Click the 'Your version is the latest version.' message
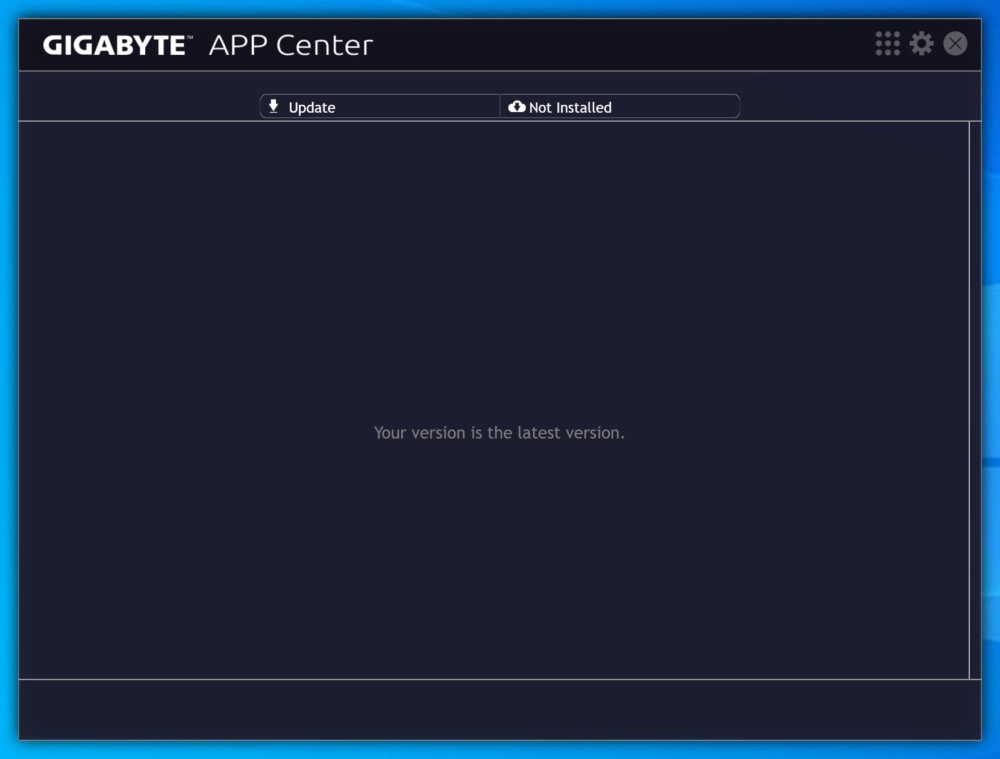Screen dimensions: 1000x759 (x=499, y=432)
